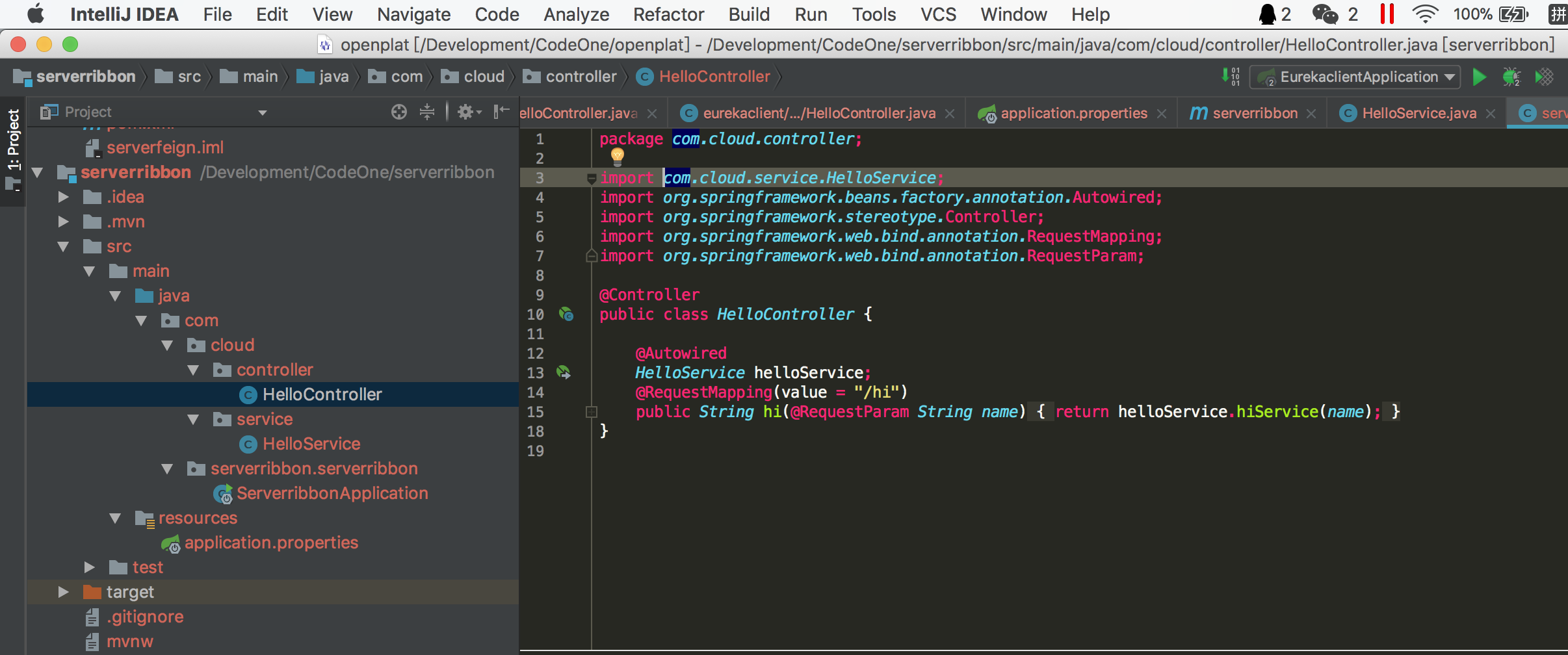Image resolution: width=1568 pixels, height=655 pixels.
Task: Click line number 8 in the gutter
Action: (539, 276)
